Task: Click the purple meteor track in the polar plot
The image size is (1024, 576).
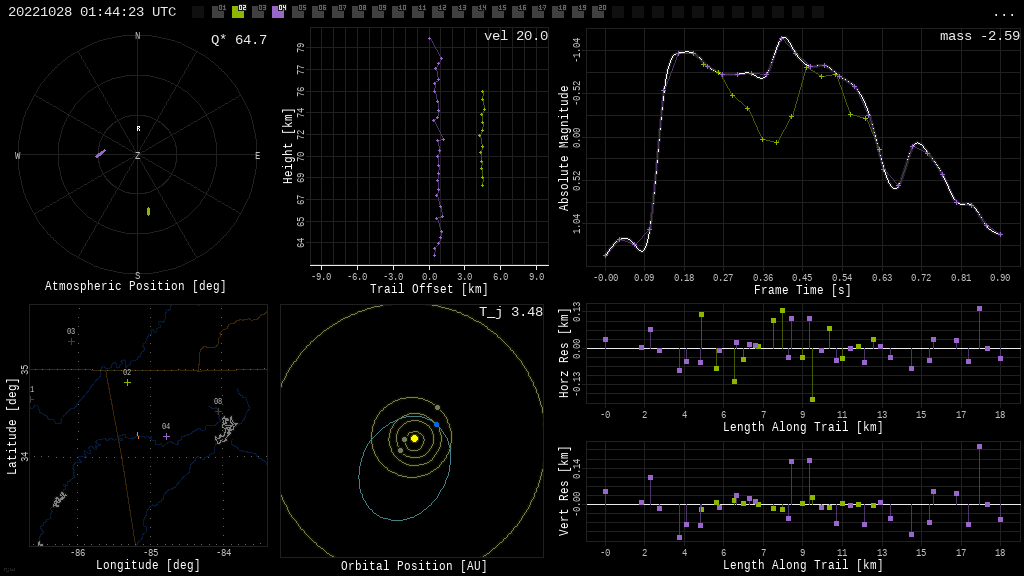Action: click(x=100, y=154)
